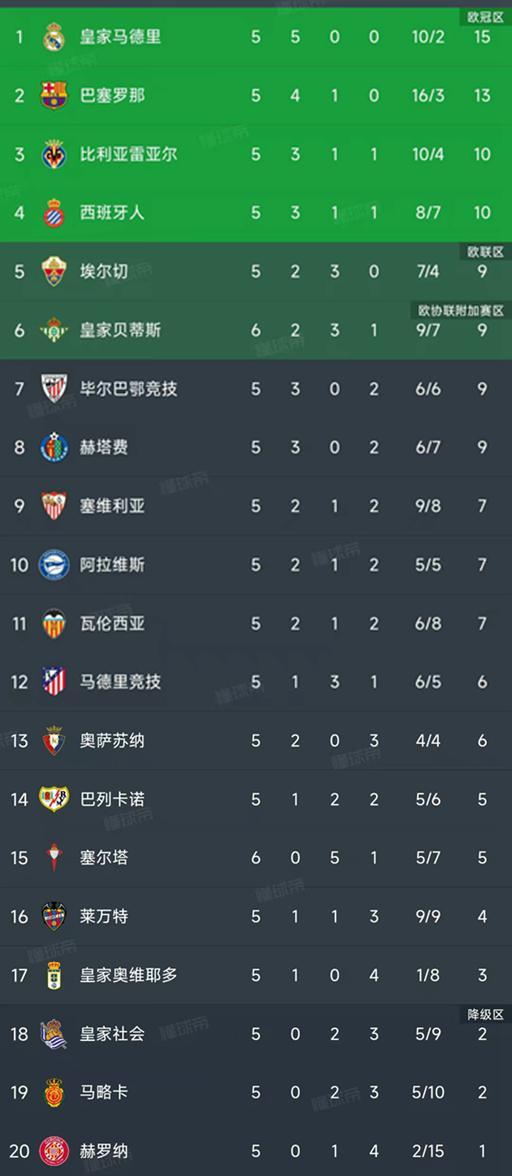Click the Girona crest at rank 20
This screenshot has width=512, height=1176.
tap(54, 1150)
